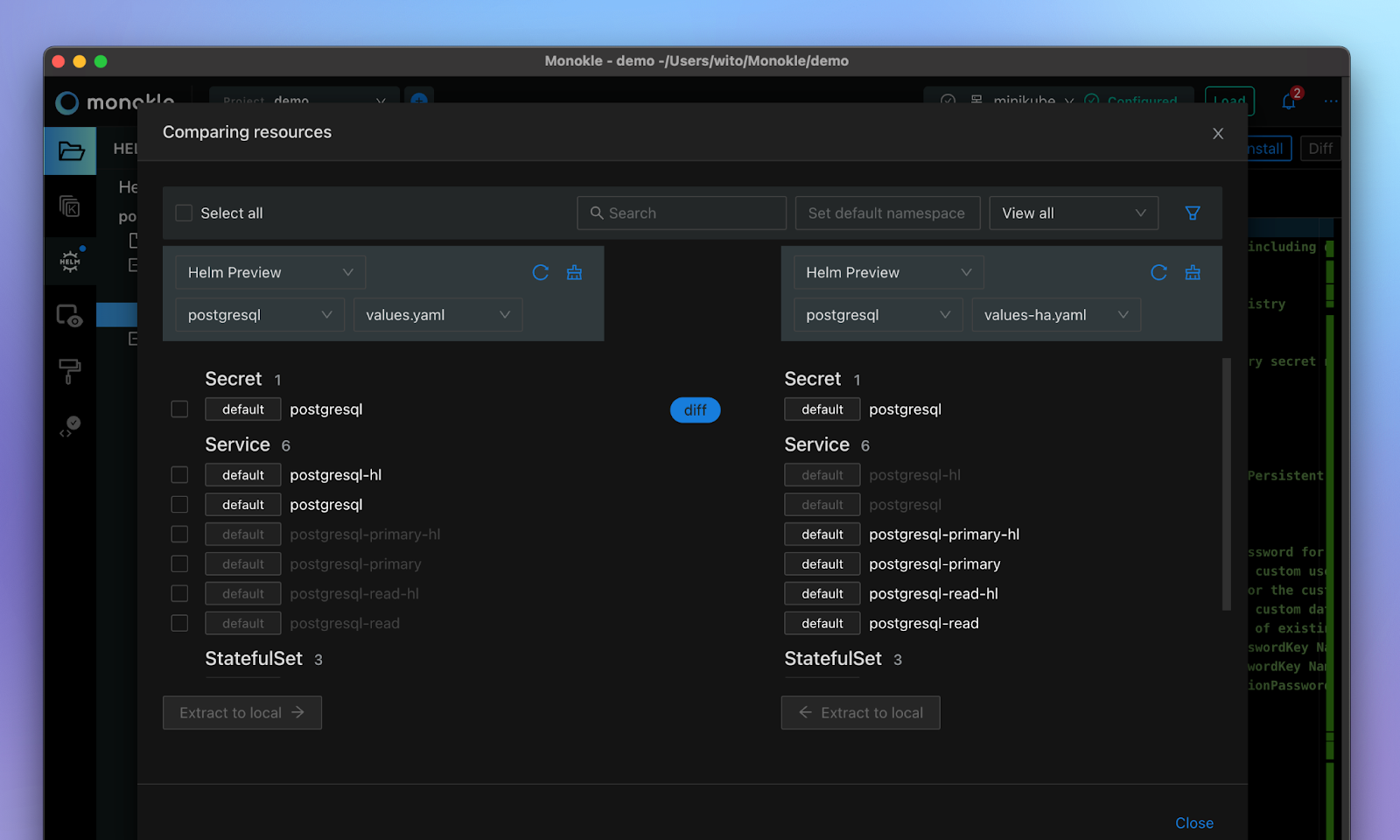Click the Monokle logo

[115, 101]
